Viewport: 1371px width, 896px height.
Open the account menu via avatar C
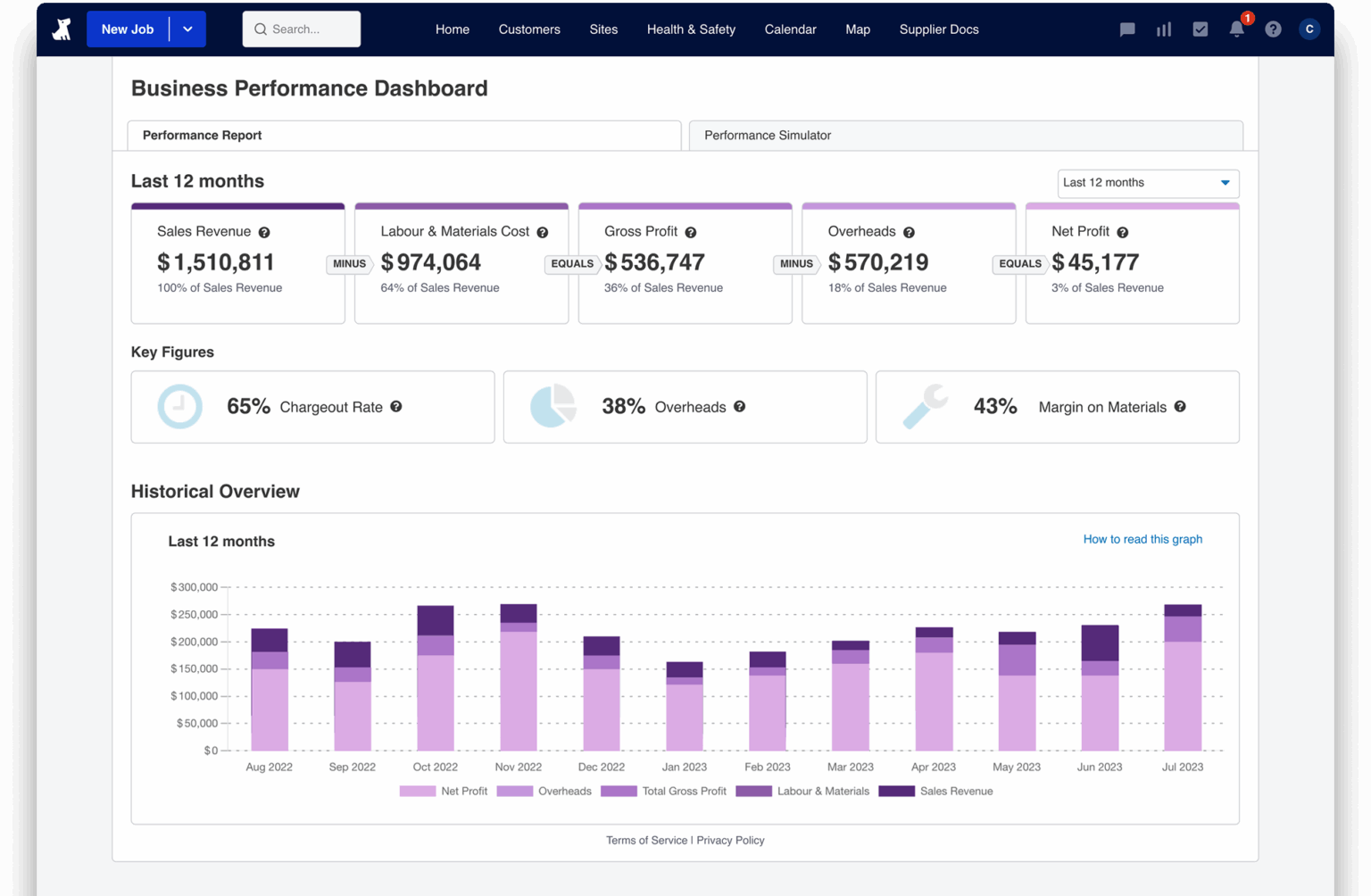(x=1309, y=29)
